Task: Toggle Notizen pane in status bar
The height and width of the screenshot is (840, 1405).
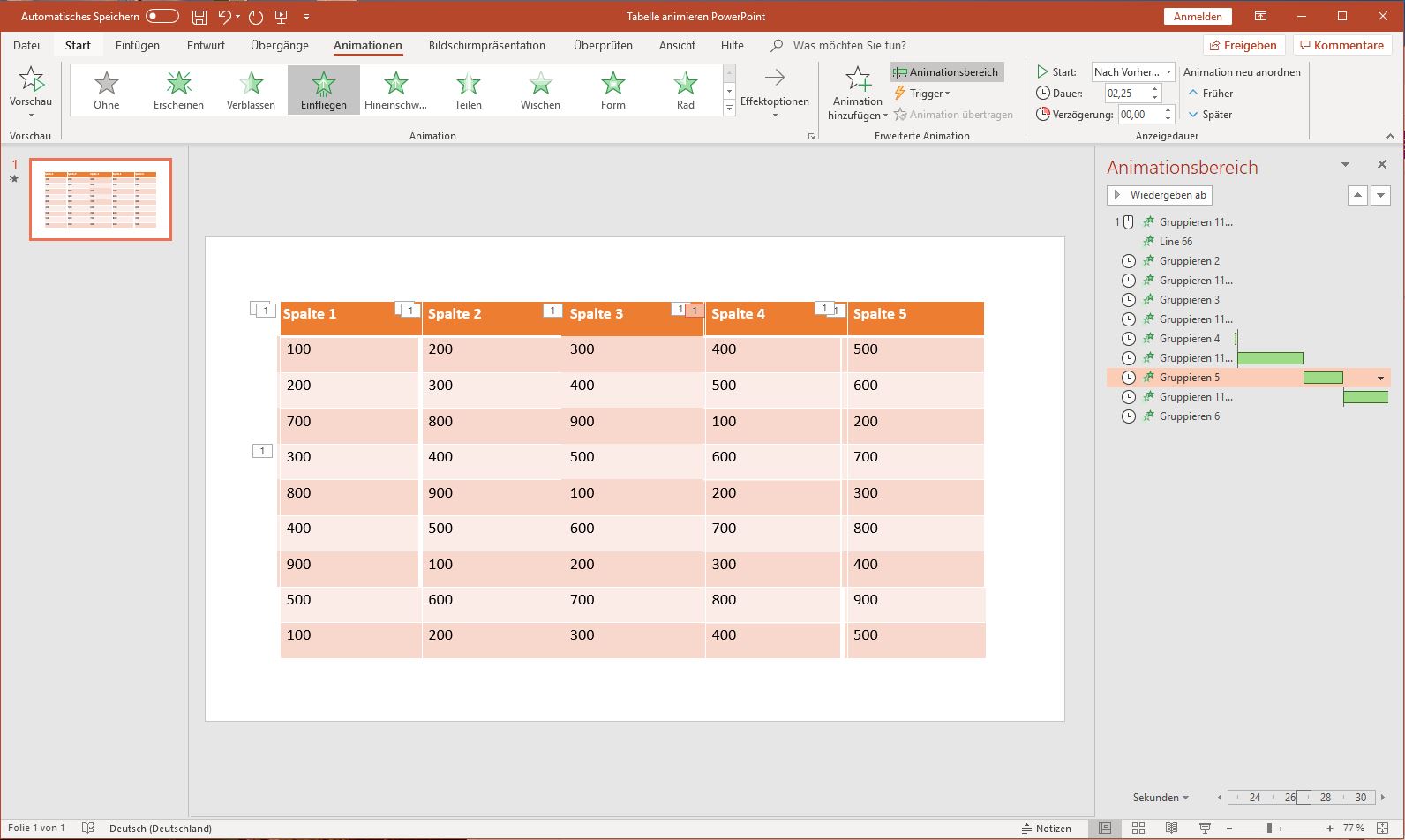Action: 1047,829
